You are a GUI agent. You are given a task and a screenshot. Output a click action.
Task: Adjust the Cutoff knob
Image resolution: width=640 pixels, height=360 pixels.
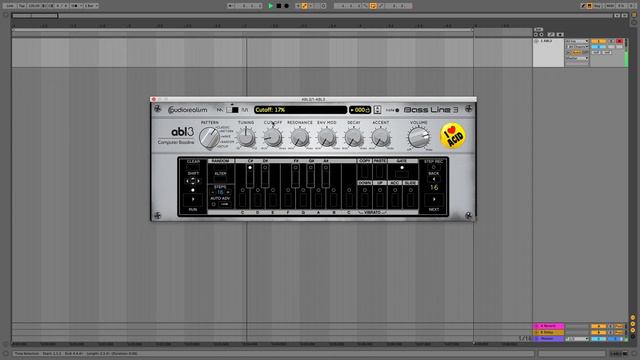click(273, 138)
